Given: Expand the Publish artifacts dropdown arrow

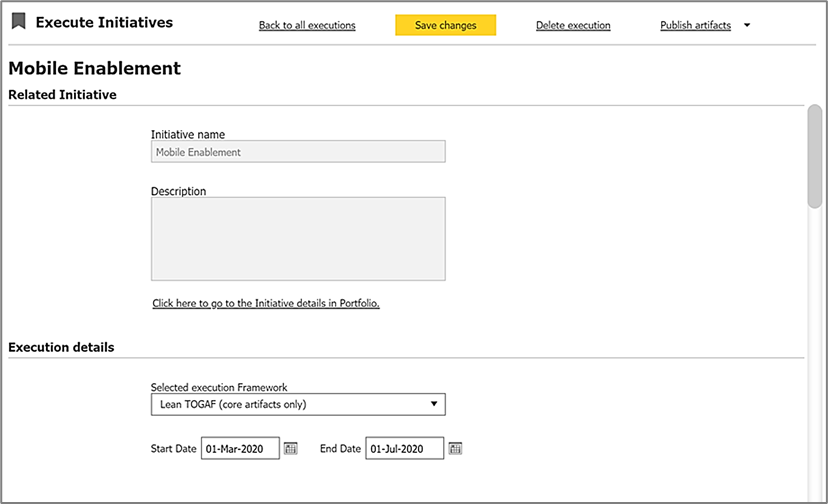Looking at the screenshot, I should [747, 26].
